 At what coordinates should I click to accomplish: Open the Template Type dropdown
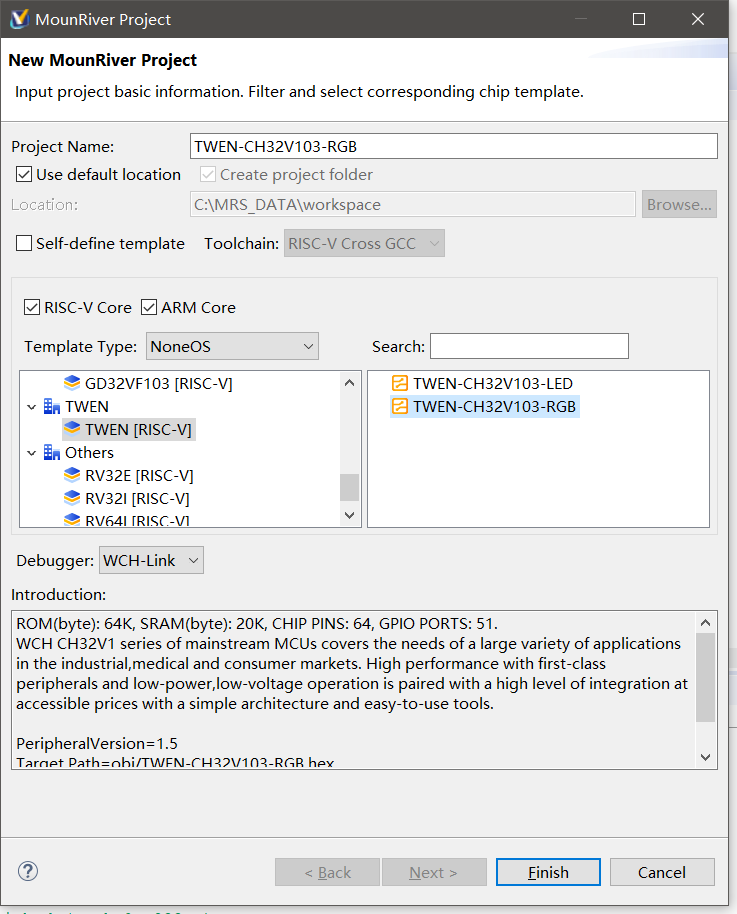(232, 347)
